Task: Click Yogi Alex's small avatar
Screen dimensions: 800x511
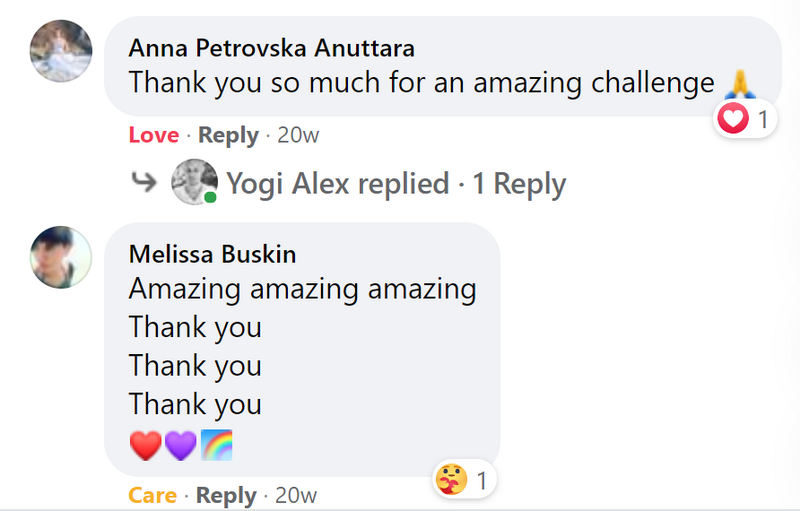Action: tap(194, 182)
